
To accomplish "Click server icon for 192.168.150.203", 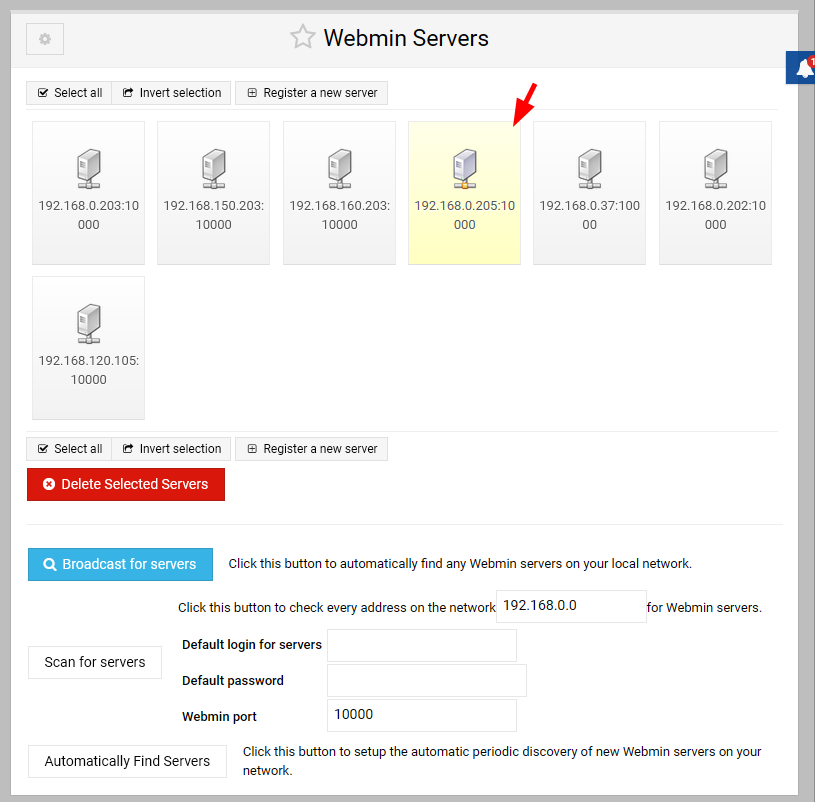I will tap(214, 168).
